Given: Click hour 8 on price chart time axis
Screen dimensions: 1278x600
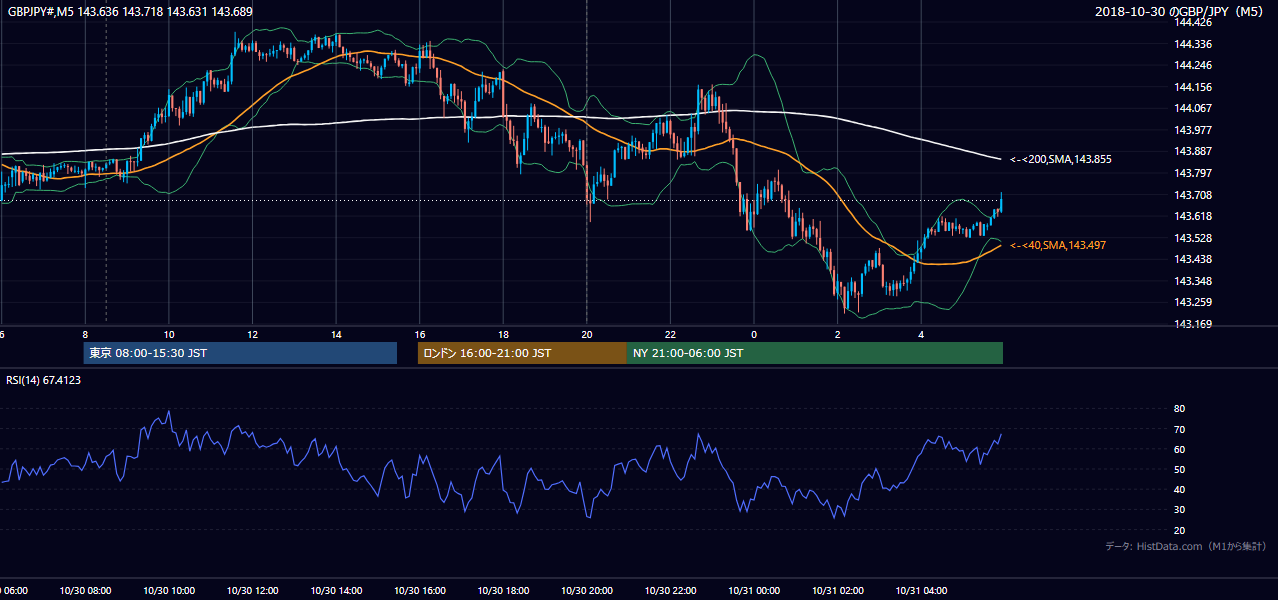Looking at the screenshot, I should click(x=85, y=335).
